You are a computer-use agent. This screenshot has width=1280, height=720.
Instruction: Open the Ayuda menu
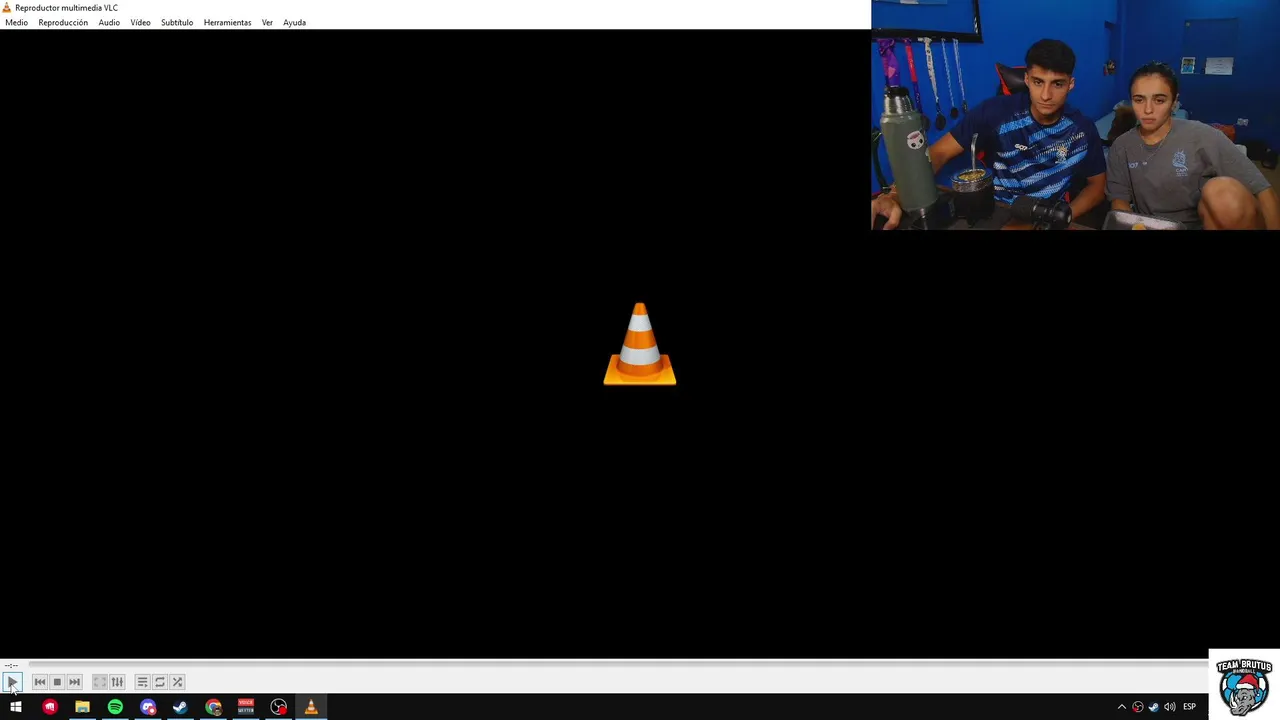(x=294, y=22)
